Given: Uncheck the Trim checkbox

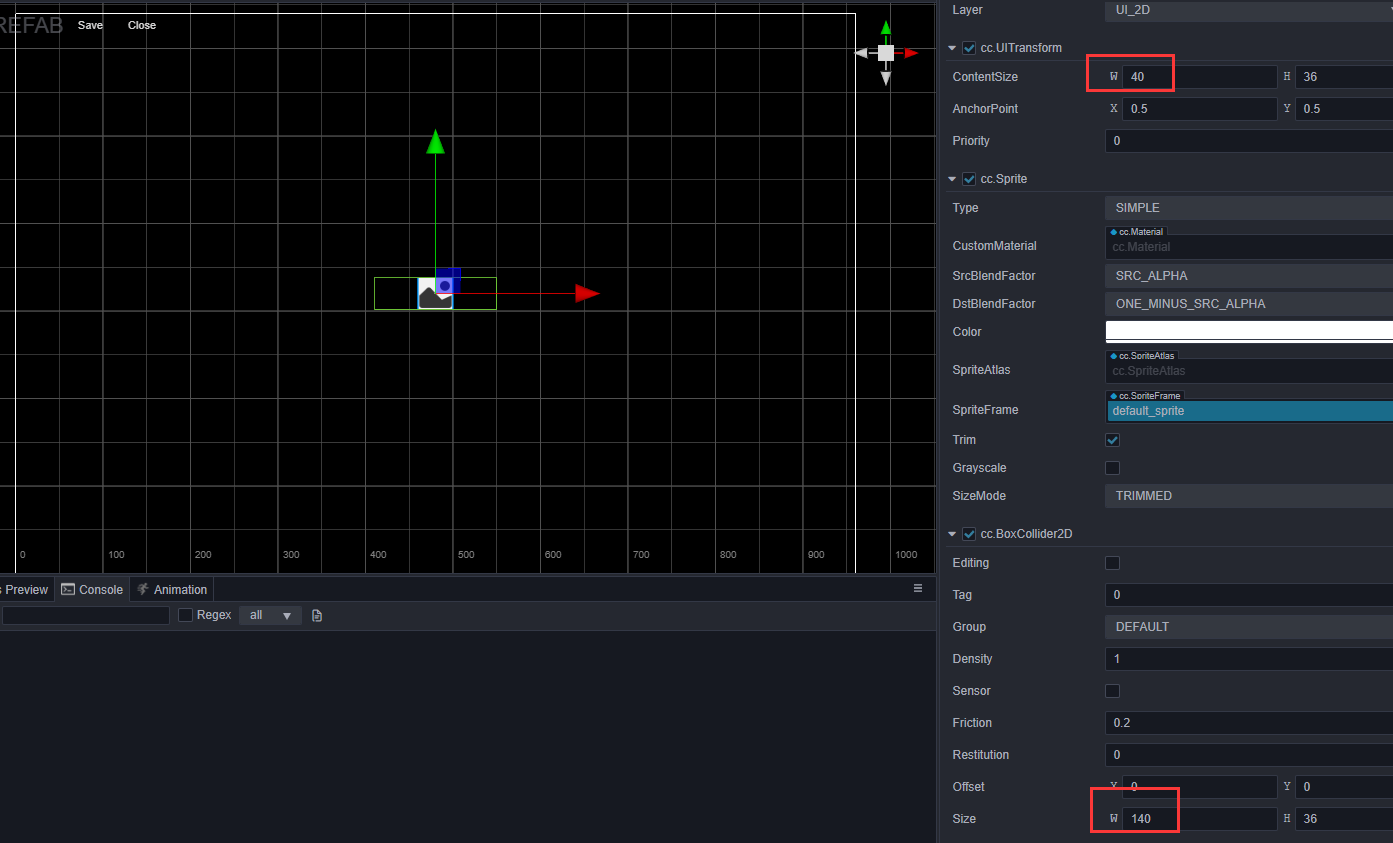Looking at the screenshot, I should pos(1112,440).
